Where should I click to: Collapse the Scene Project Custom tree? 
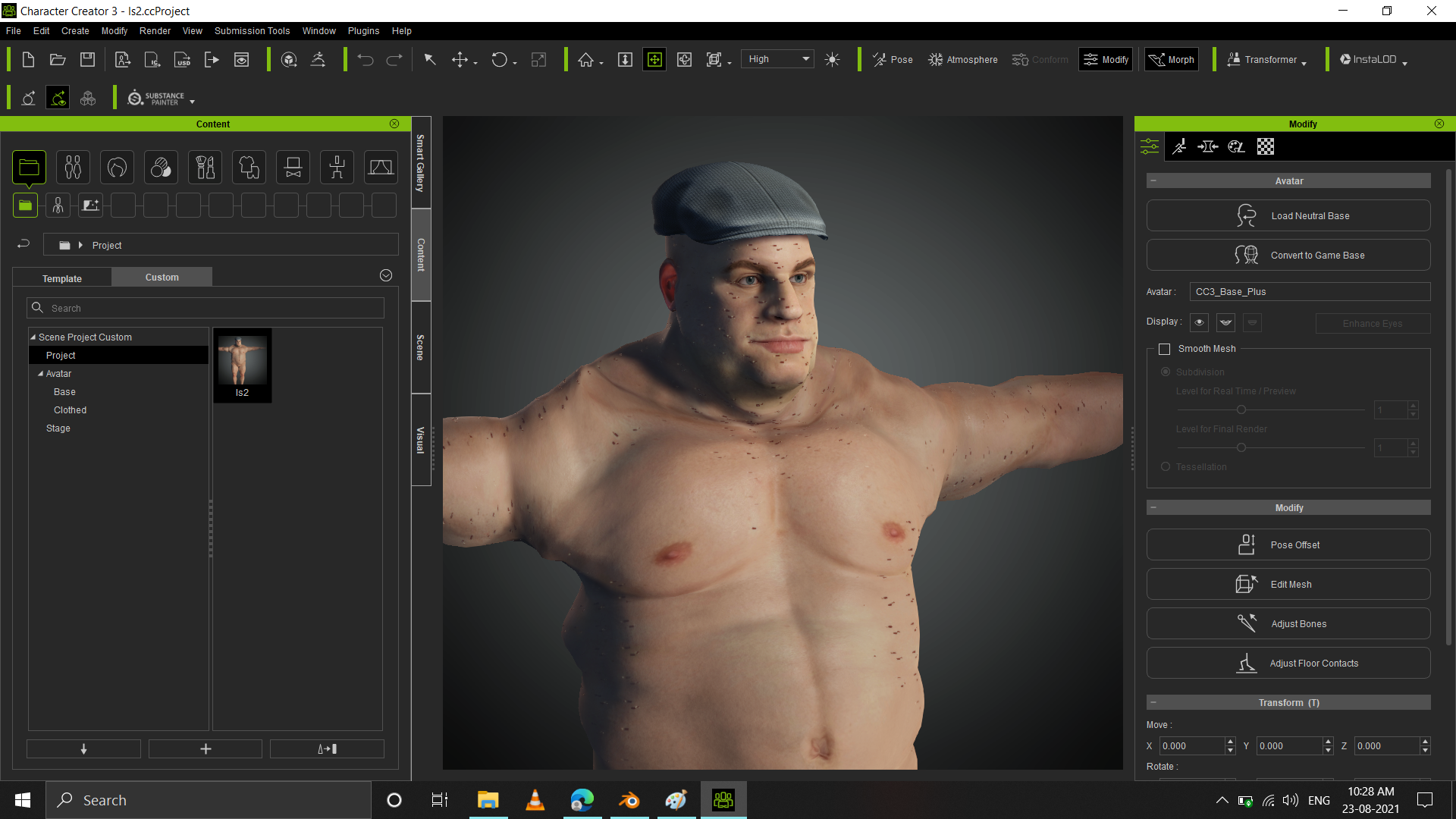[33, 337]
